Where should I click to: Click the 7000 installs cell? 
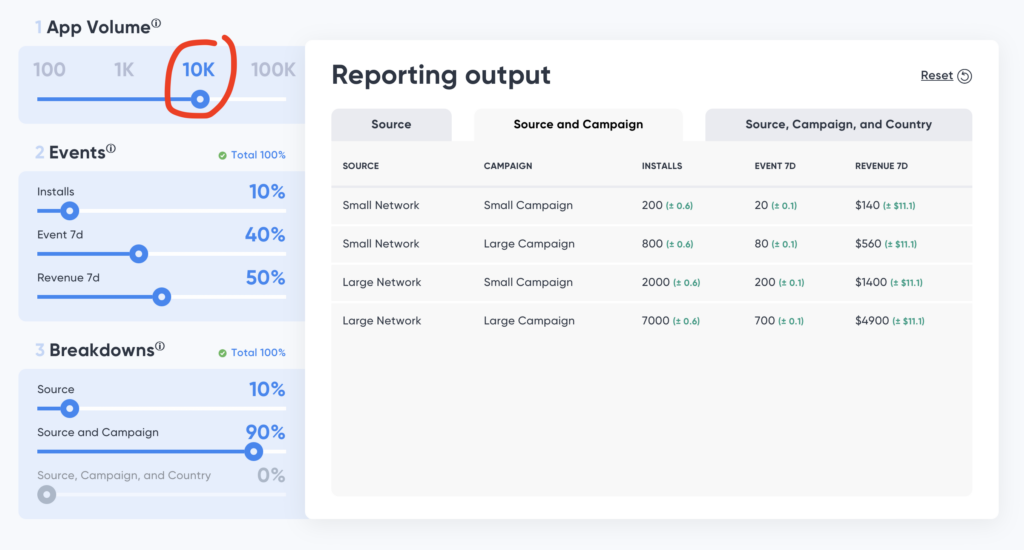tap(671, 321)
